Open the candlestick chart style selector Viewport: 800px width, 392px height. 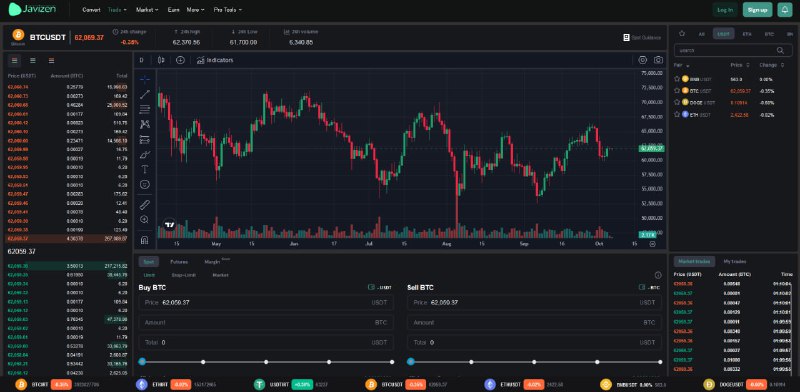click(x=161, y=60)
